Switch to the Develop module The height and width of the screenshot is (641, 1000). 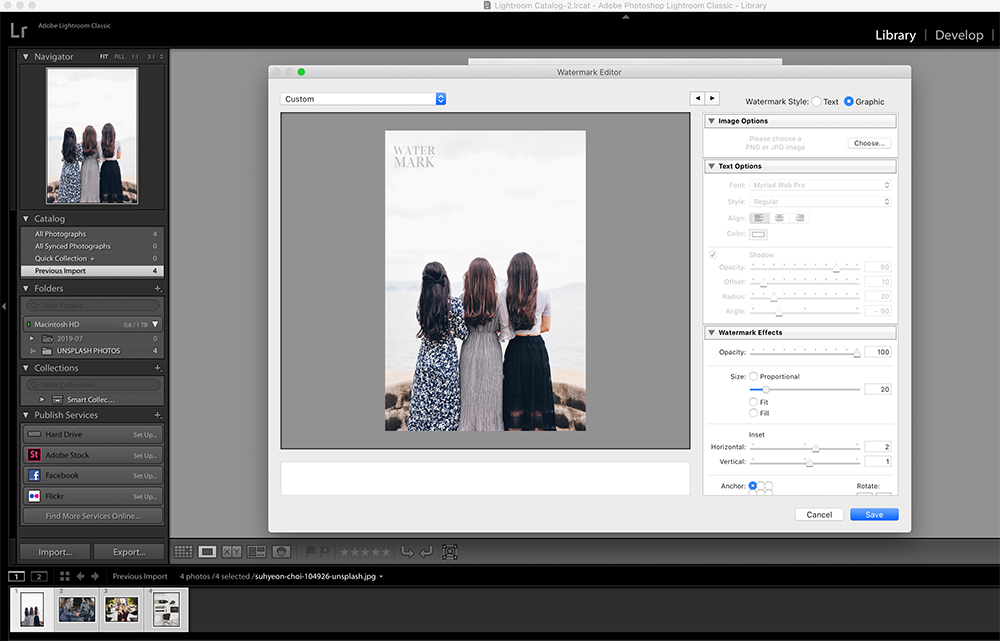(958, 34)
